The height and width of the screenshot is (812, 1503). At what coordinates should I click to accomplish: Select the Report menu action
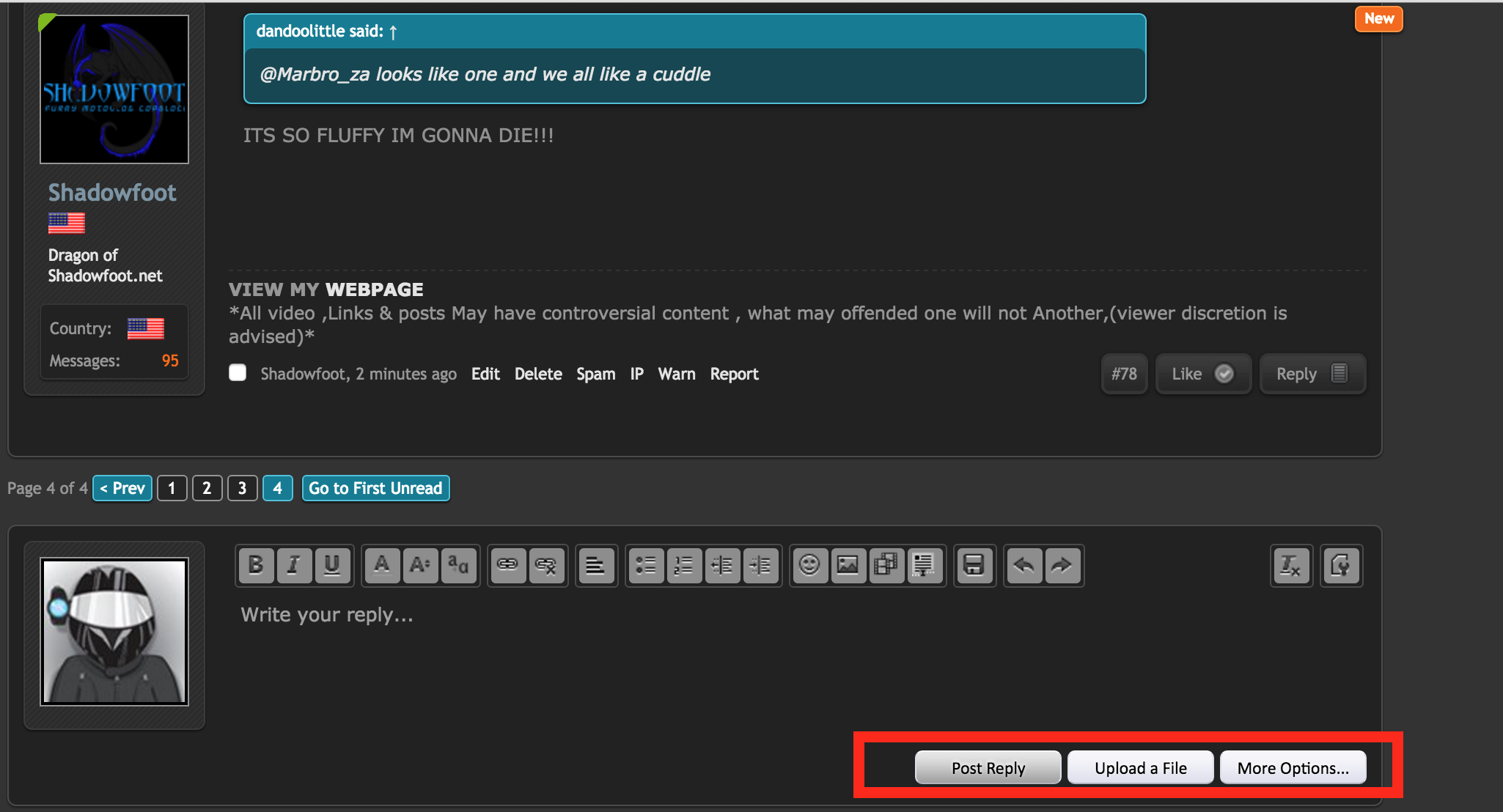(732, 373)
